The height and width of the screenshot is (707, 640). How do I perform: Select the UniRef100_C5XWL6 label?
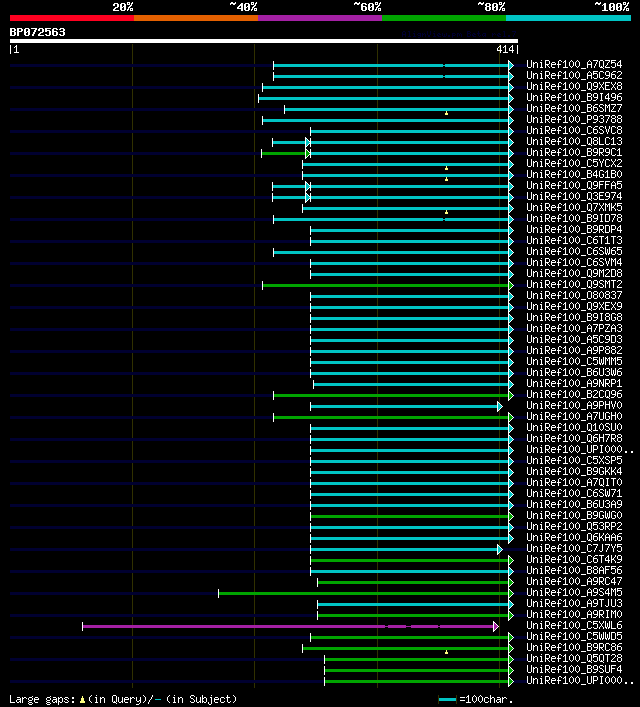point(574,625)
